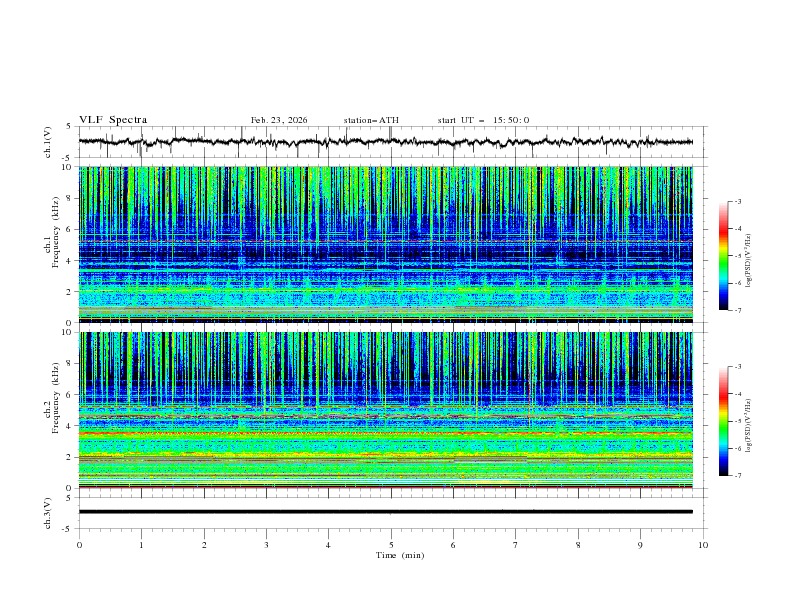Screen dimensions: 792x612
Task: Click the "ch.1(V)" waveform axis label
Action: coord(48,142)
